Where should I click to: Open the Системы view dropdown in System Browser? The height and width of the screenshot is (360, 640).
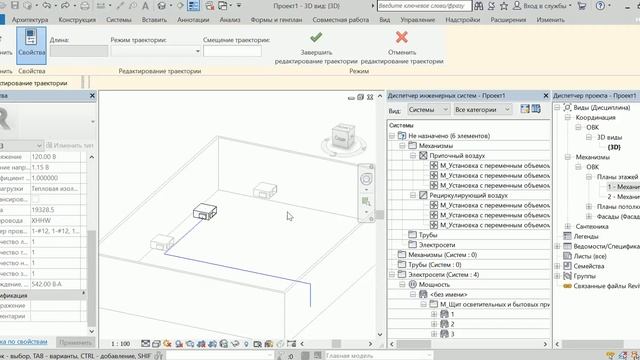(428, 109)
